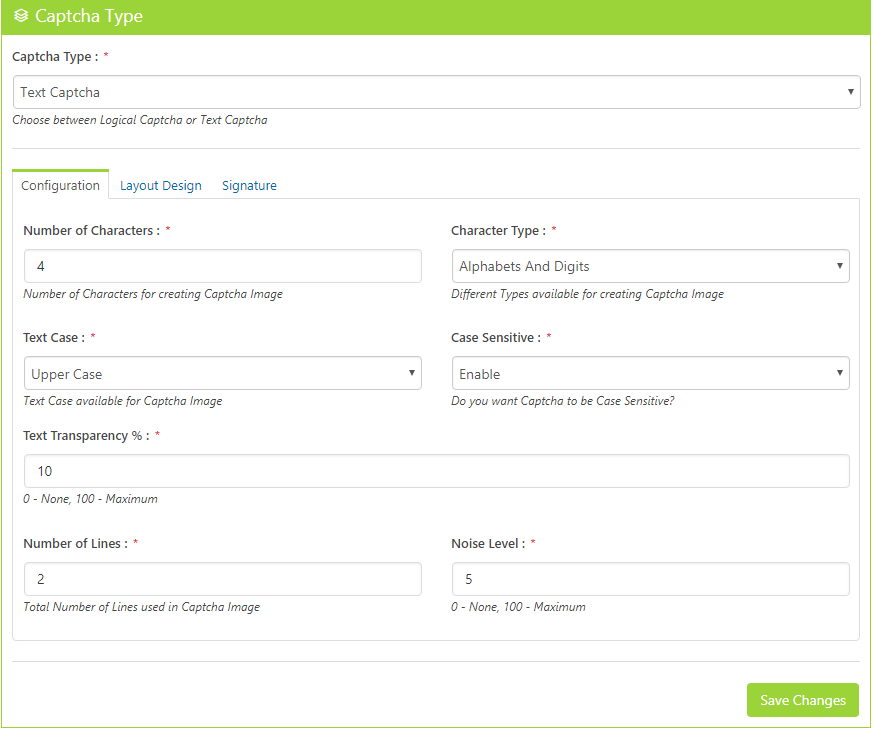The width and height of the screenshot is (873, 729).
Task: Select the Signature tab
Action: click(x=249, y=186)
